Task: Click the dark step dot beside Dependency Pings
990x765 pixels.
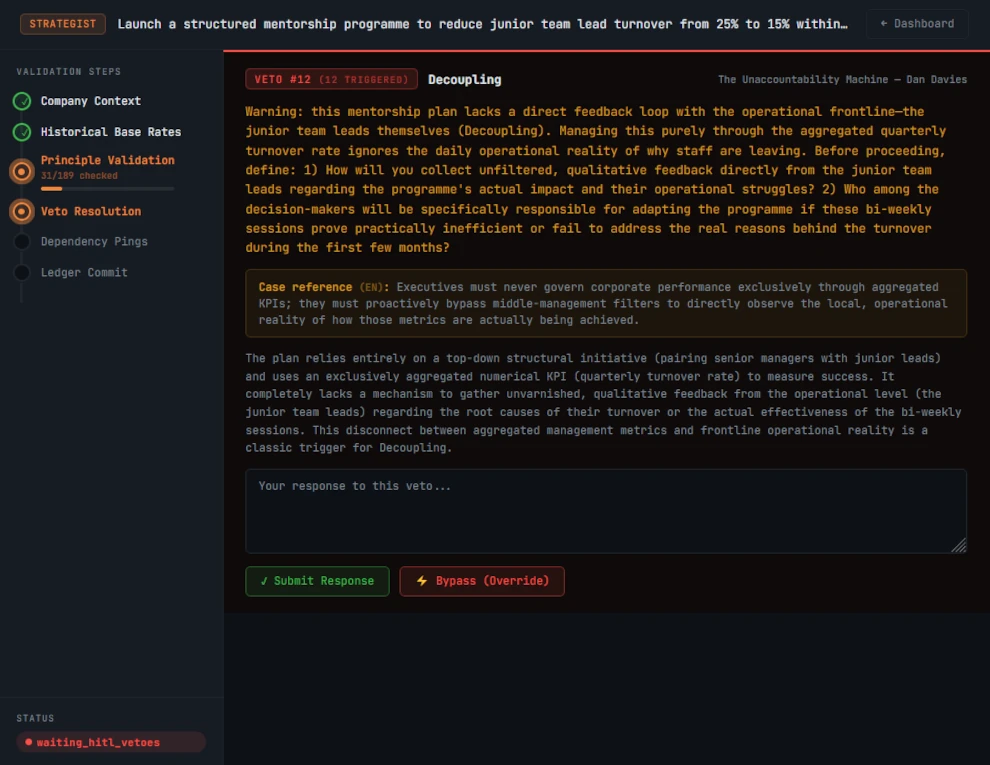Action: tap(22, 242)
